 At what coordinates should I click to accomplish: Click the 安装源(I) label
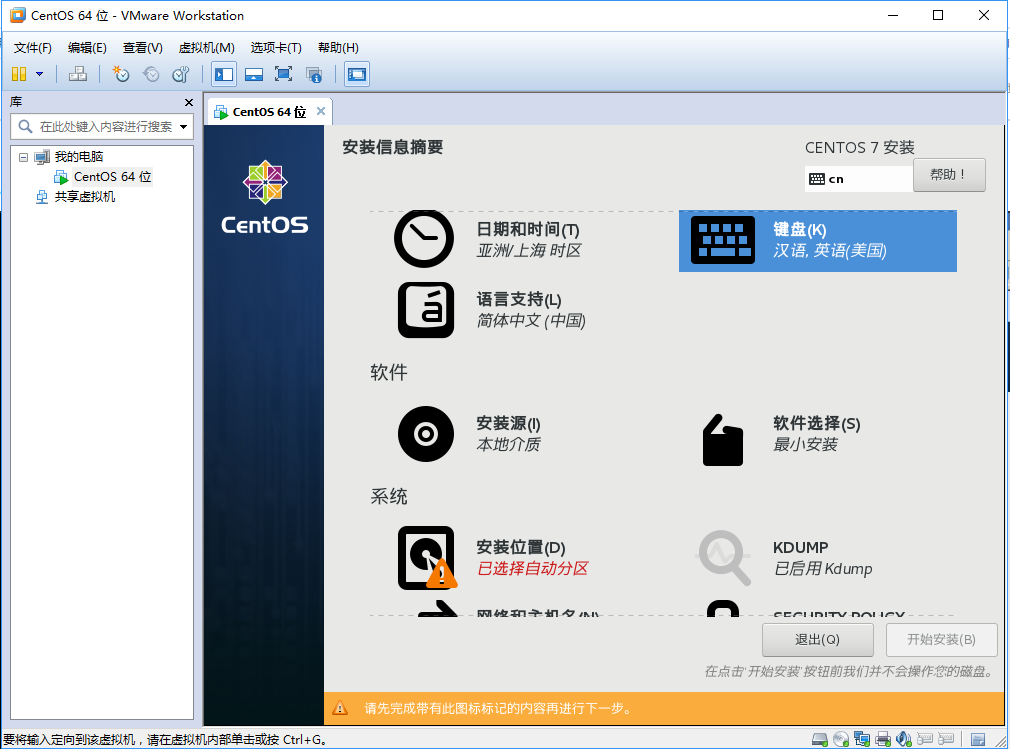pos(508,424)
